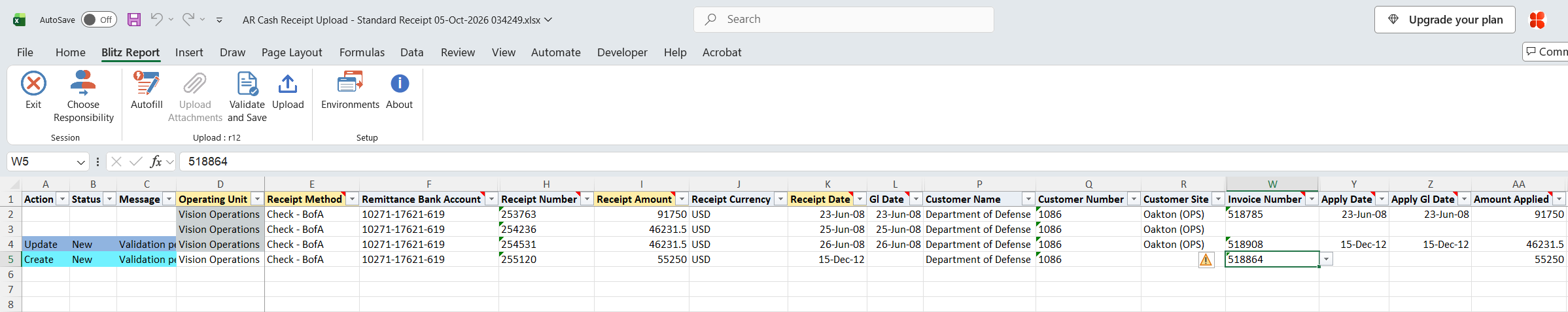Screen dimensions: 1568x312
Task: Expand the Name Box dropdown
Action: (x=80, y=162)
